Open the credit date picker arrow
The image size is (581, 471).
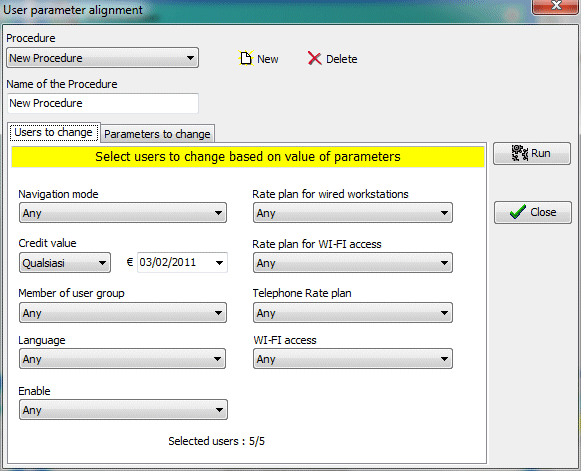point(219,263)
